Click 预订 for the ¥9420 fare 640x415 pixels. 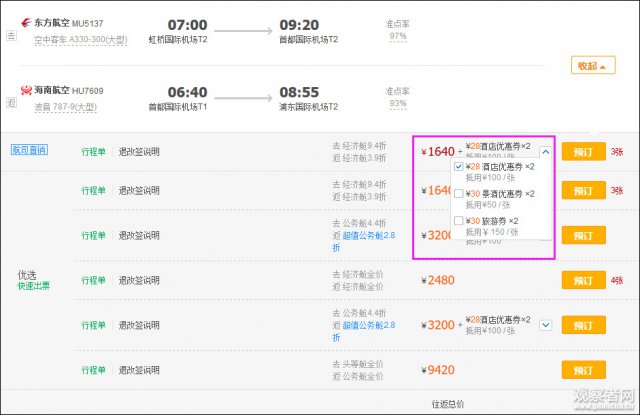click(x=583, y=370)
